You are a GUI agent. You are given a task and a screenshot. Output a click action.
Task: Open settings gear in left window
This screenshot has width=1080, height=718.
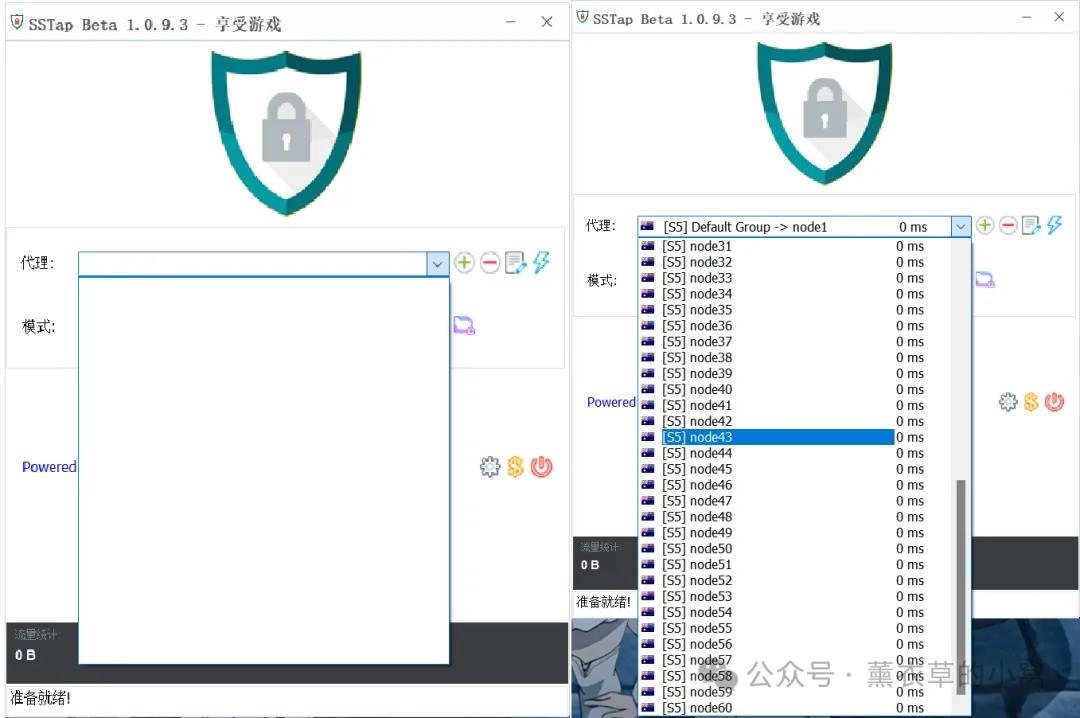coord(490,467)
